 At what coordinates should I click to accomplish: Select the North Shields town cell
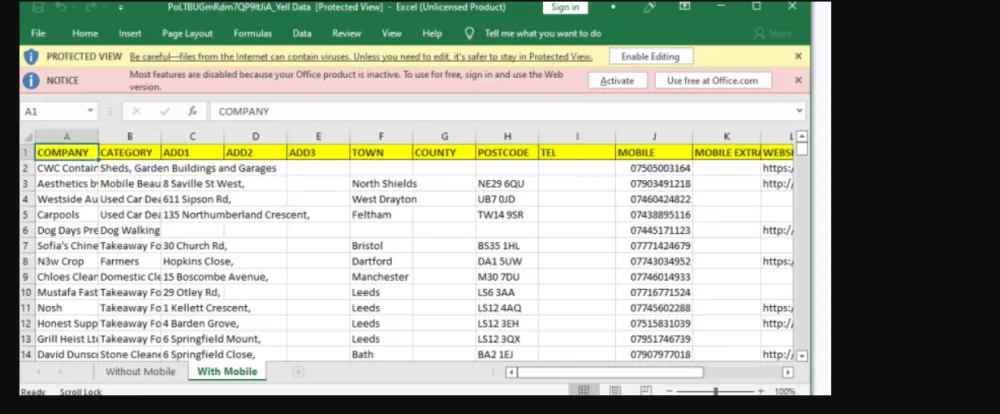(x=381, y=184)
